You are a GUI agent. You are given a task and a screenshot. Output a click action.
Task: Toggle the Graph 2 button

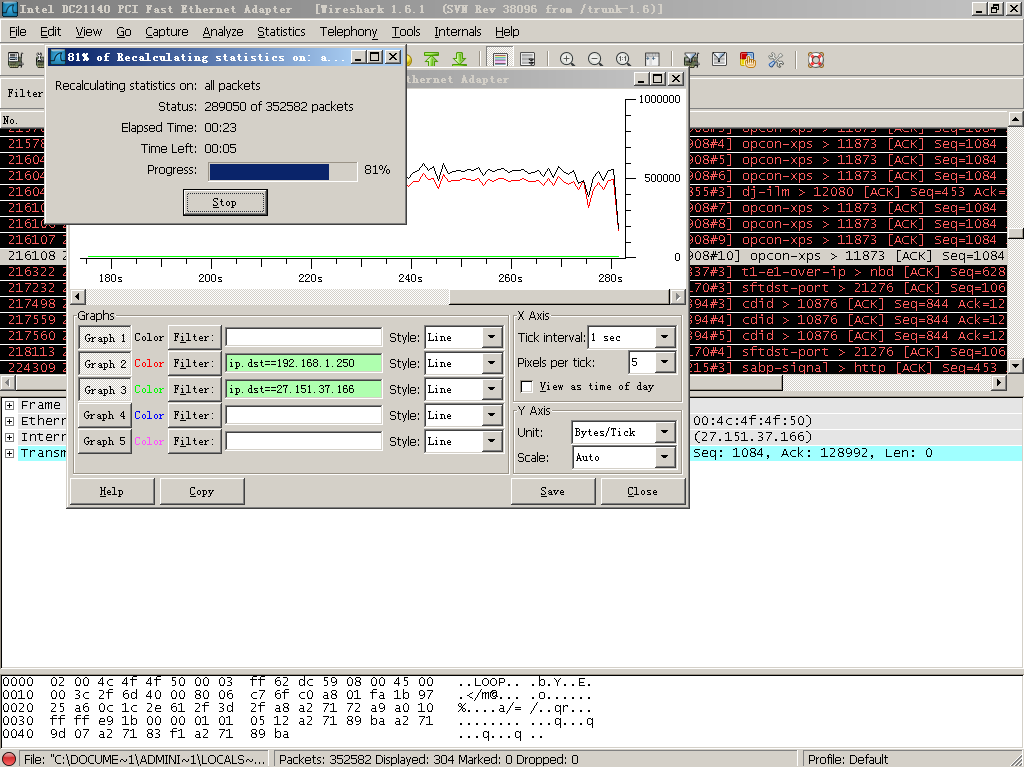point(104,364)
